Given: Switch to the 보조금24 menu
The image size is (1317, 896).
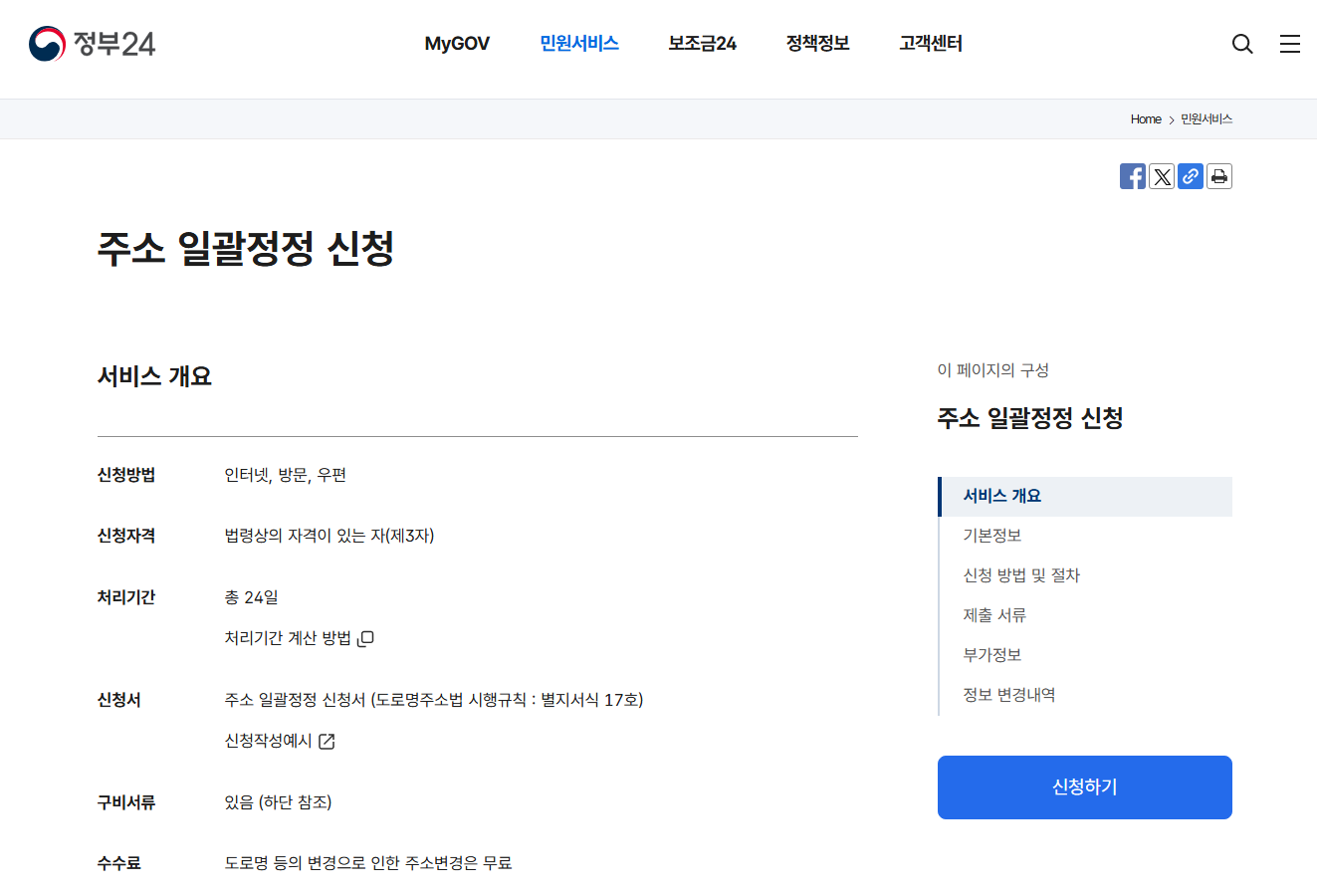Looking at the screenshot, I should [702, 44].
